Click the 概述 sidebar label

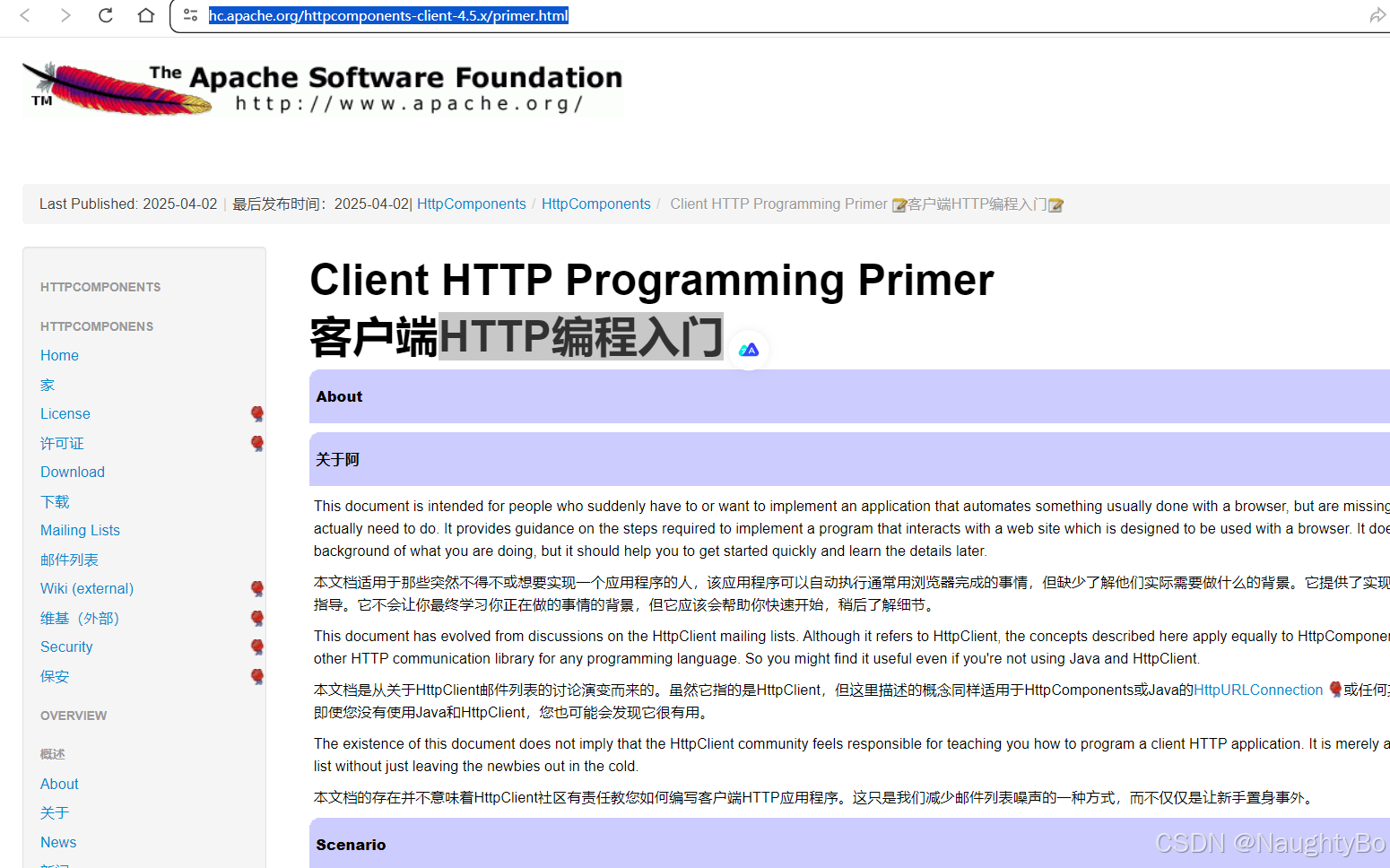pos(53,754)
